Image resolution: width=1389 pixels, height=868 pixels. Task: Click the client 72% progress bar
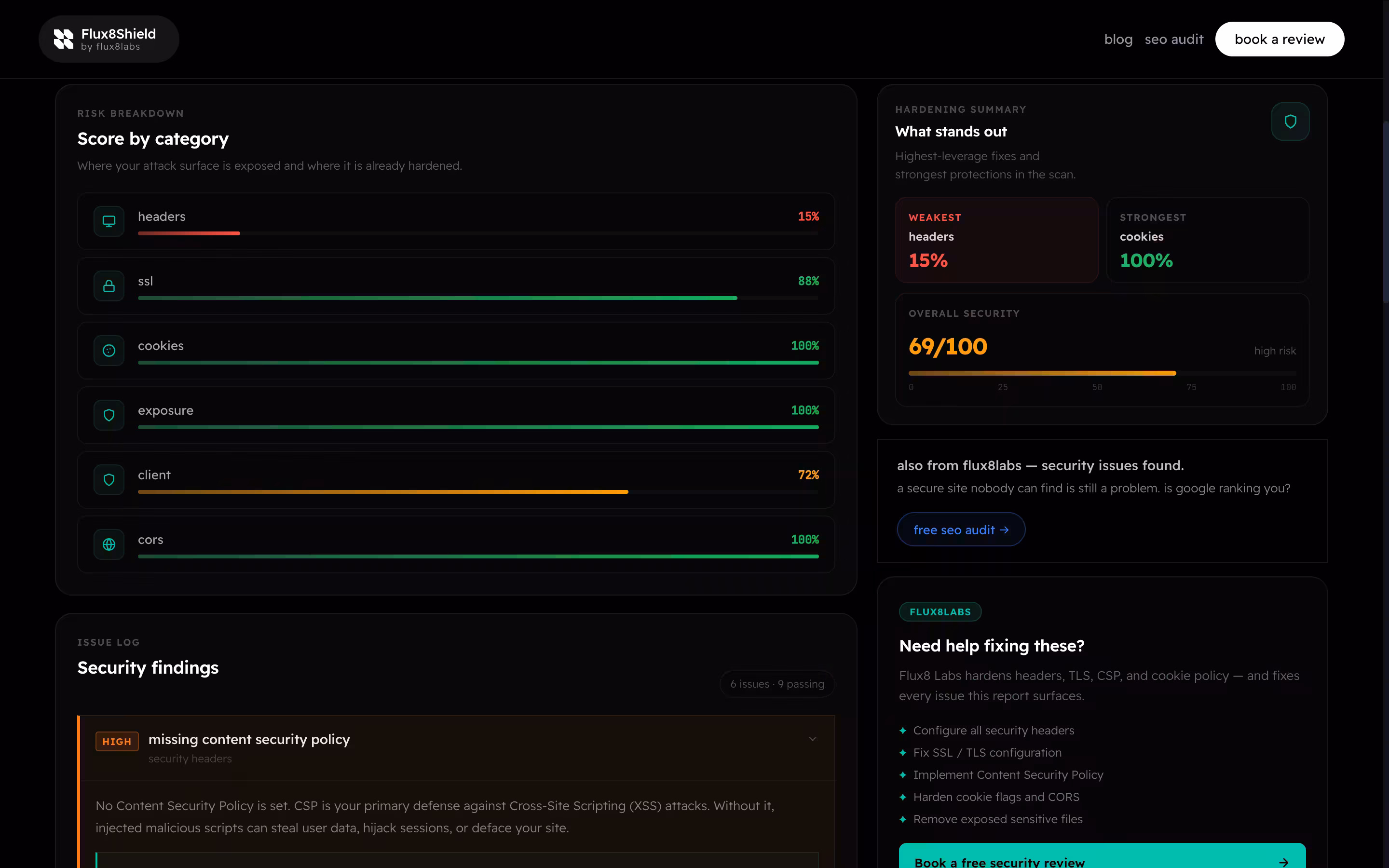click(x=478, y=492)
